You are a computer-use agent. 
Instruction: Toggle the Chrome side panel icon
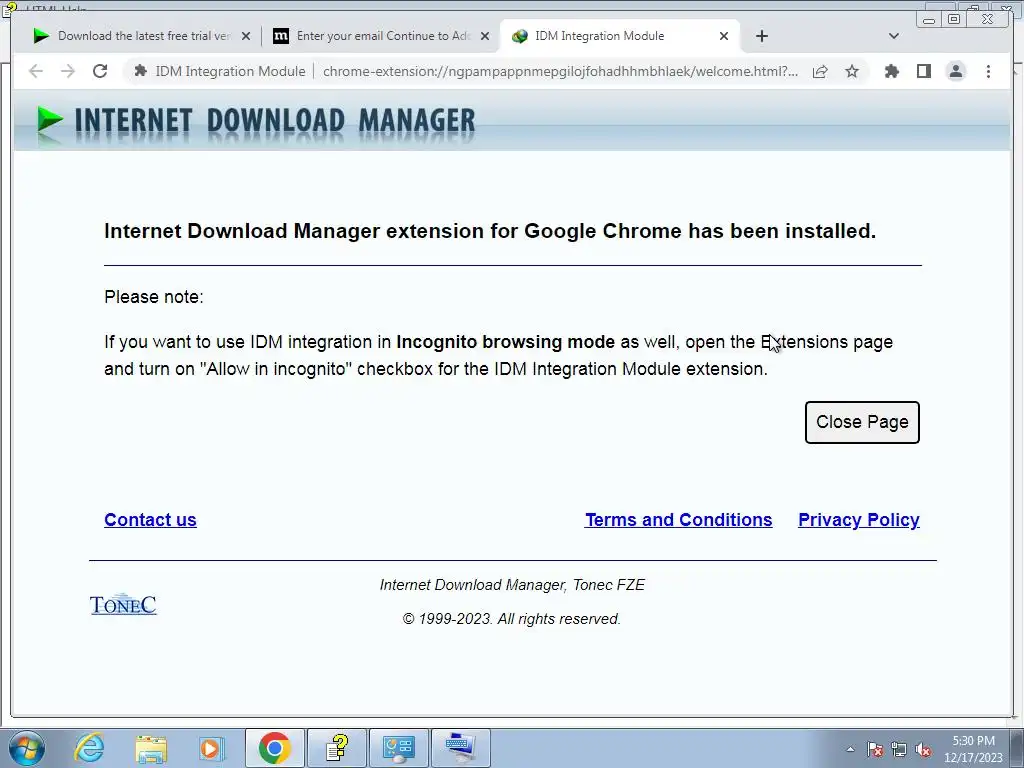pyautogui.click(x=923, y=71)
